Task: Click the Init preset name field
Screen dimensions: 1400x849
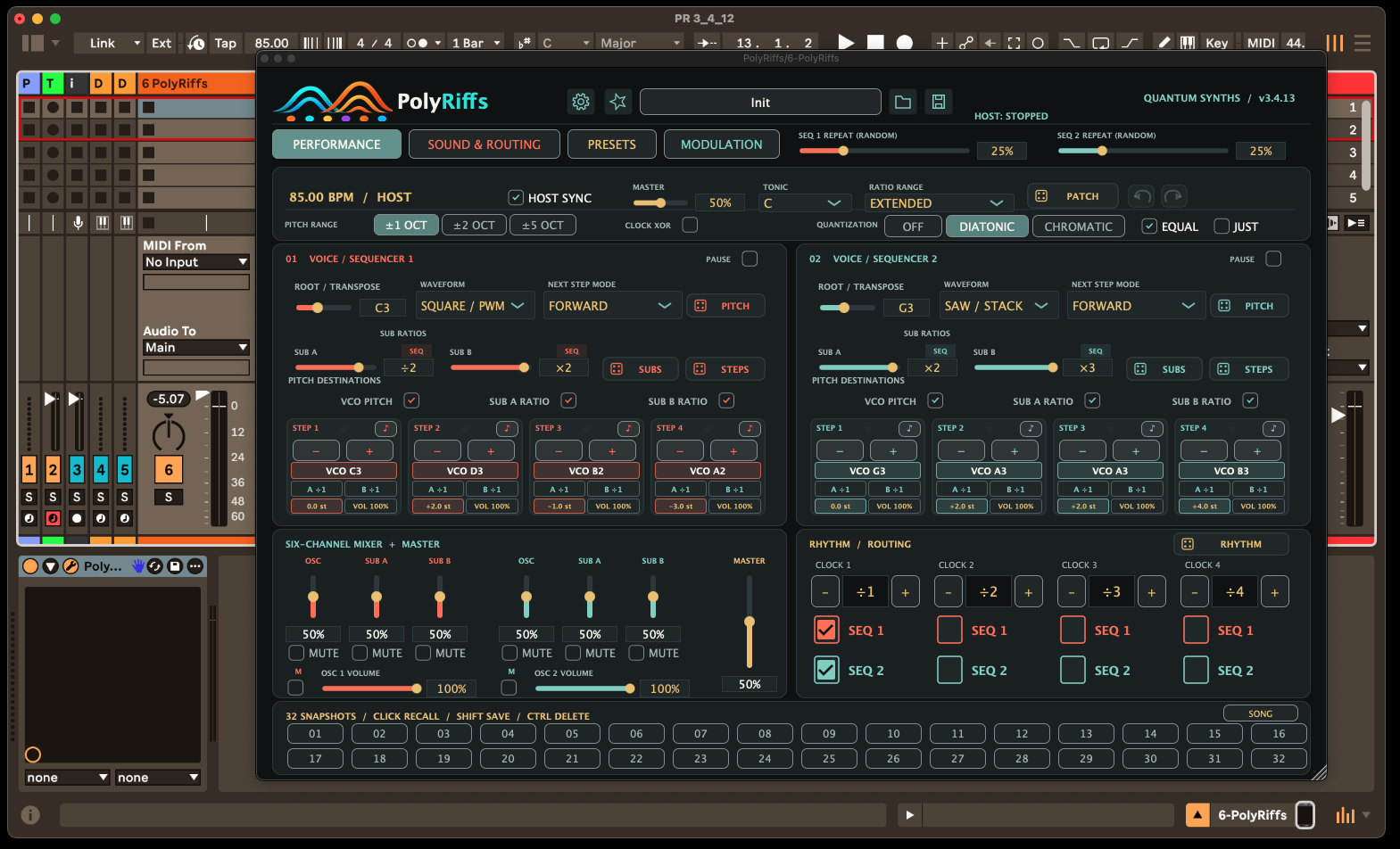Action: click(x=760, y=102)
